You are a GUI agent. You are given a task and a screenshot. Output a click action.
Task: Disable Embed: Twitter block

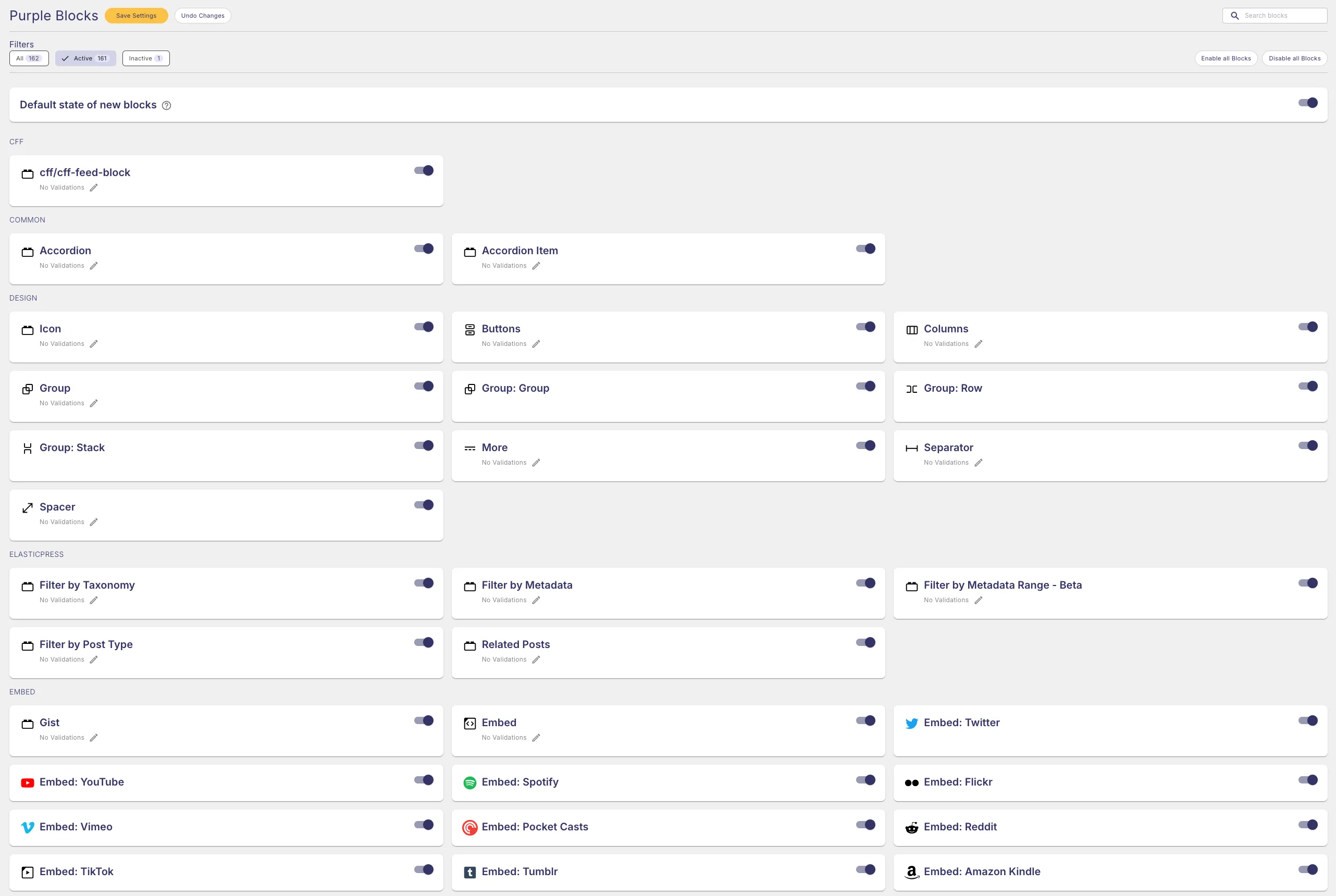(x=1308, y=720)
